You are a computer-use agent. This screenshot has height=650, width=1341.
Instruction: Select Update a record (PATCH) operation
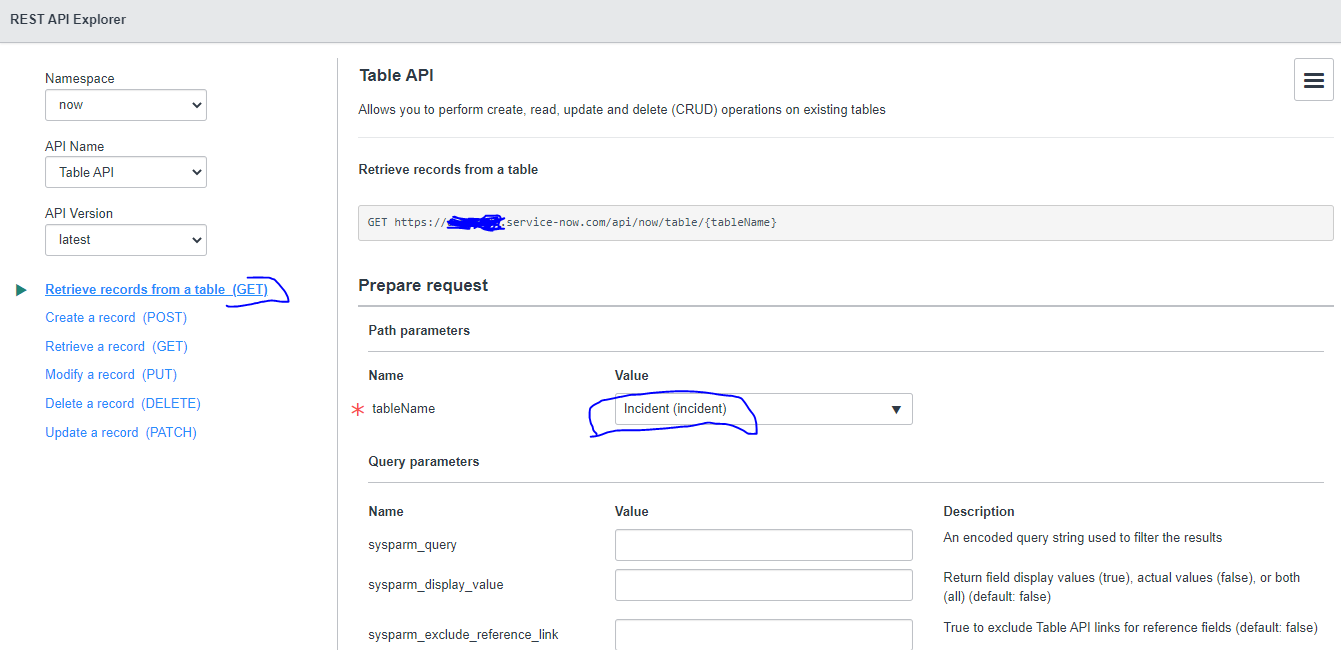[x=120, y=431]
